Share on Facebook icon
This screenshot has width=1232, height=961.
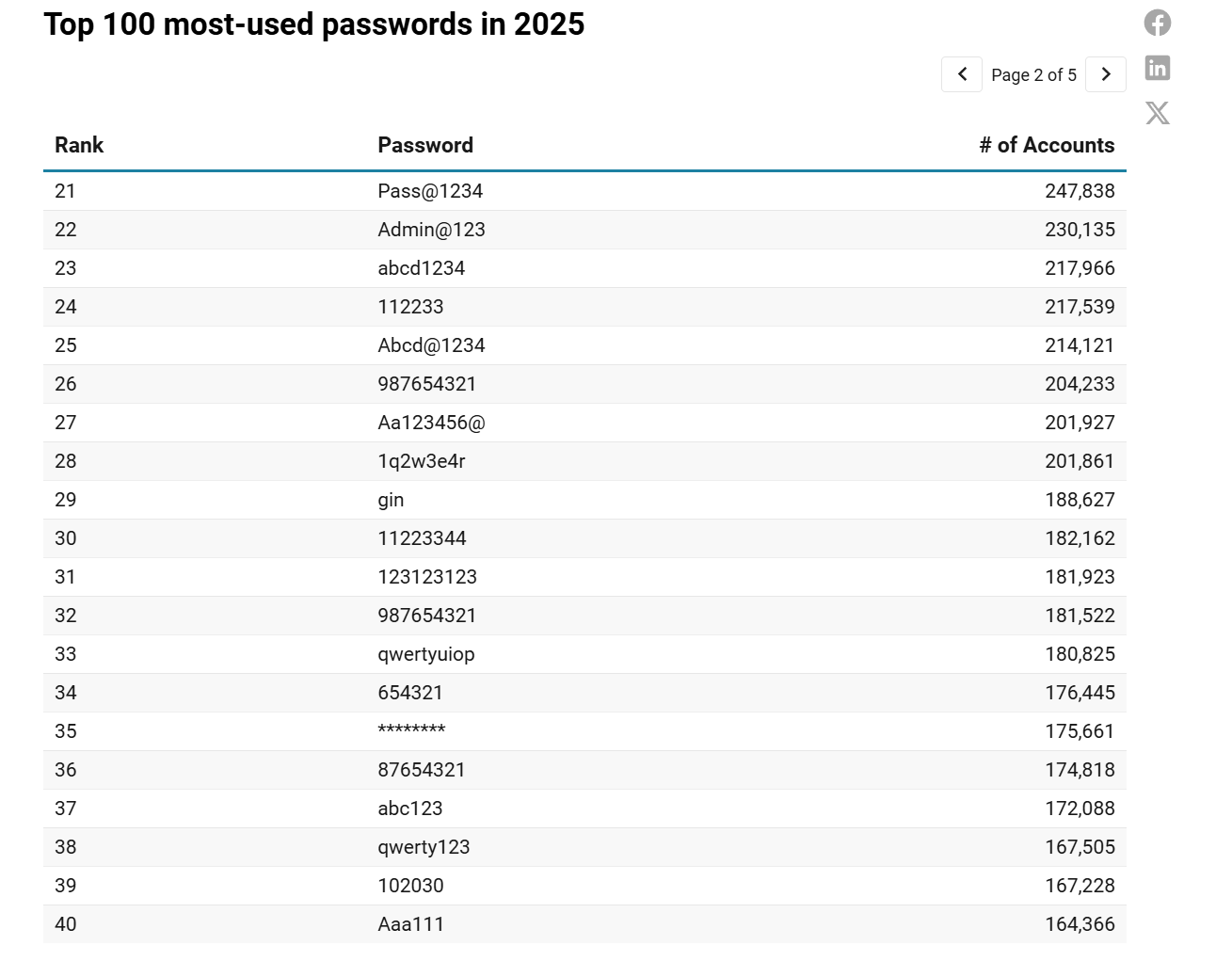click(1157, 23)
